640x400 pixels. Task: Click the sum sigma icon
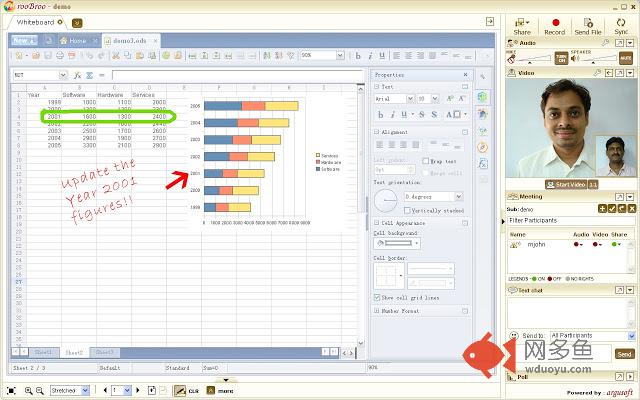click(x=90, y=75)
